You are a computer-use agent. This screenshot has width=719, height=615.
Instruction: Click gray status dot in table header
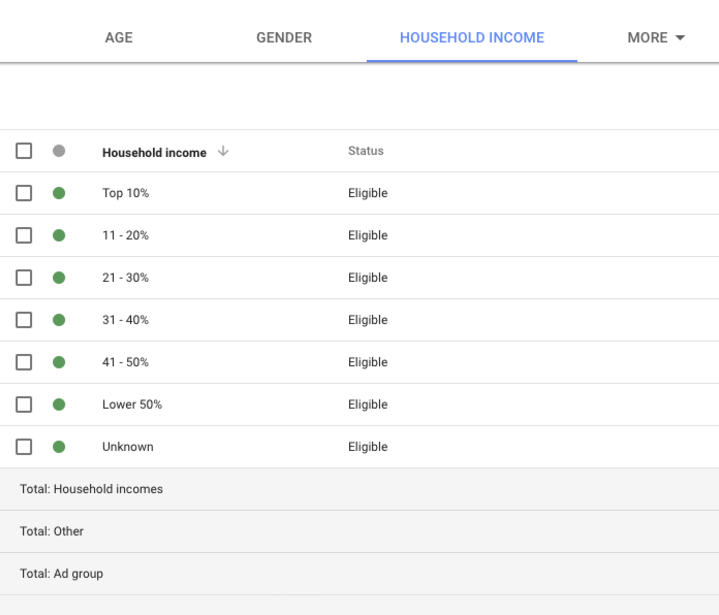coord(59,151)
